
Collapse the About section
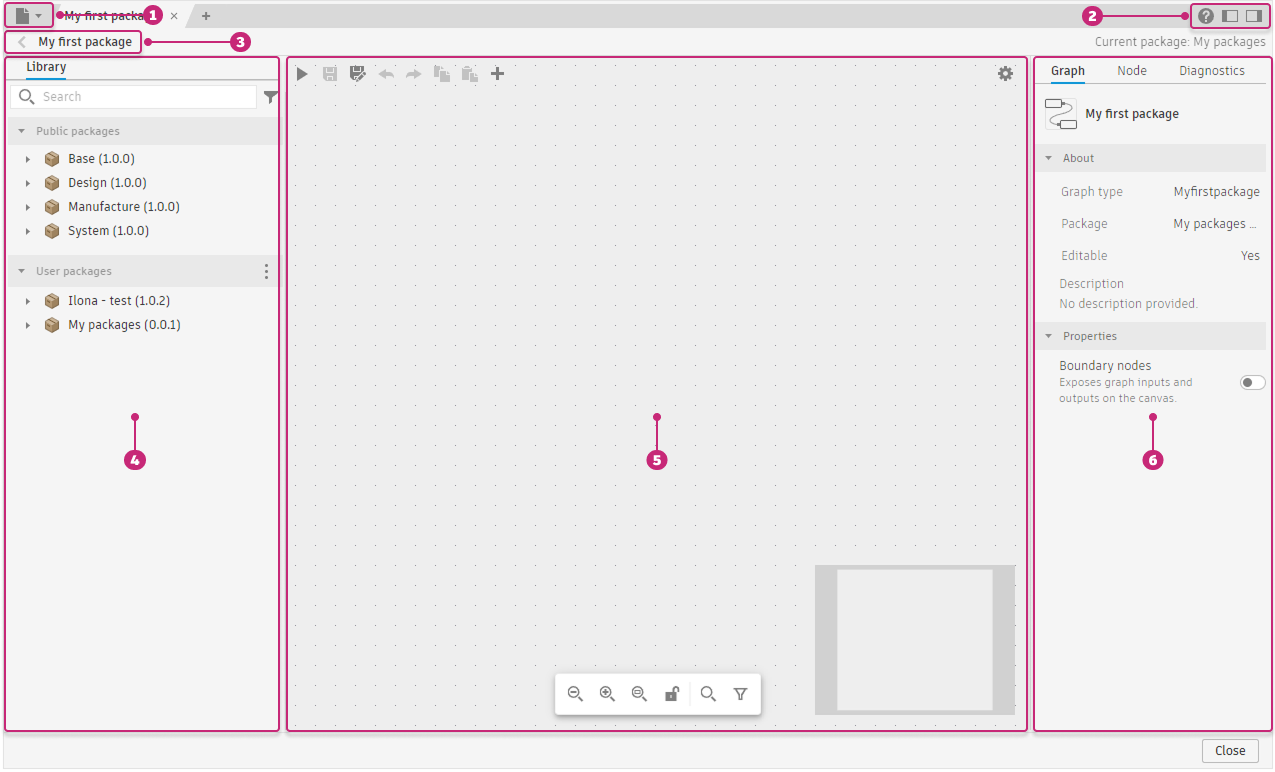point(1049,158)
